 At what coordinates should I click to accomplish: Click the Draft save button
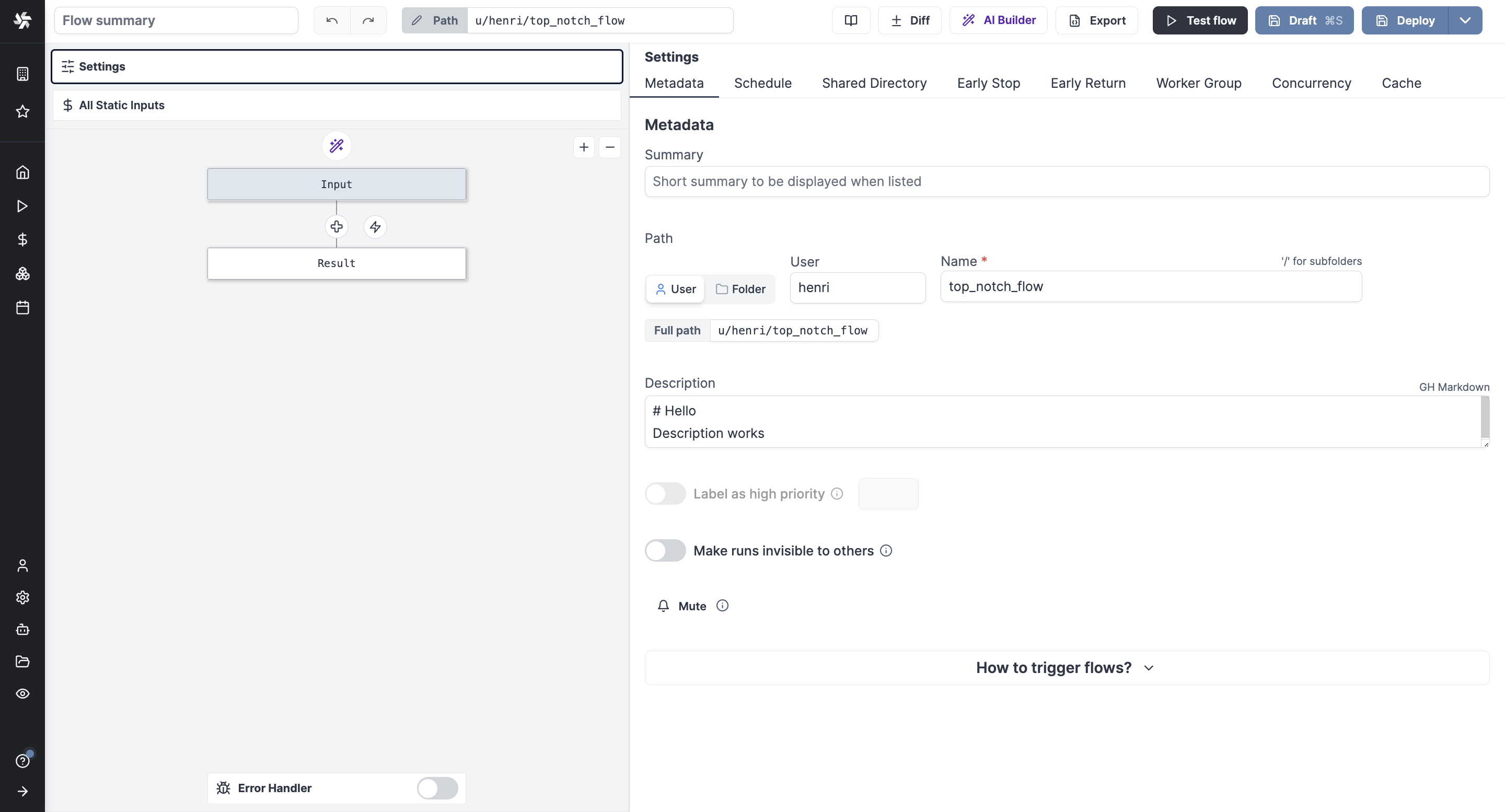1304,20
